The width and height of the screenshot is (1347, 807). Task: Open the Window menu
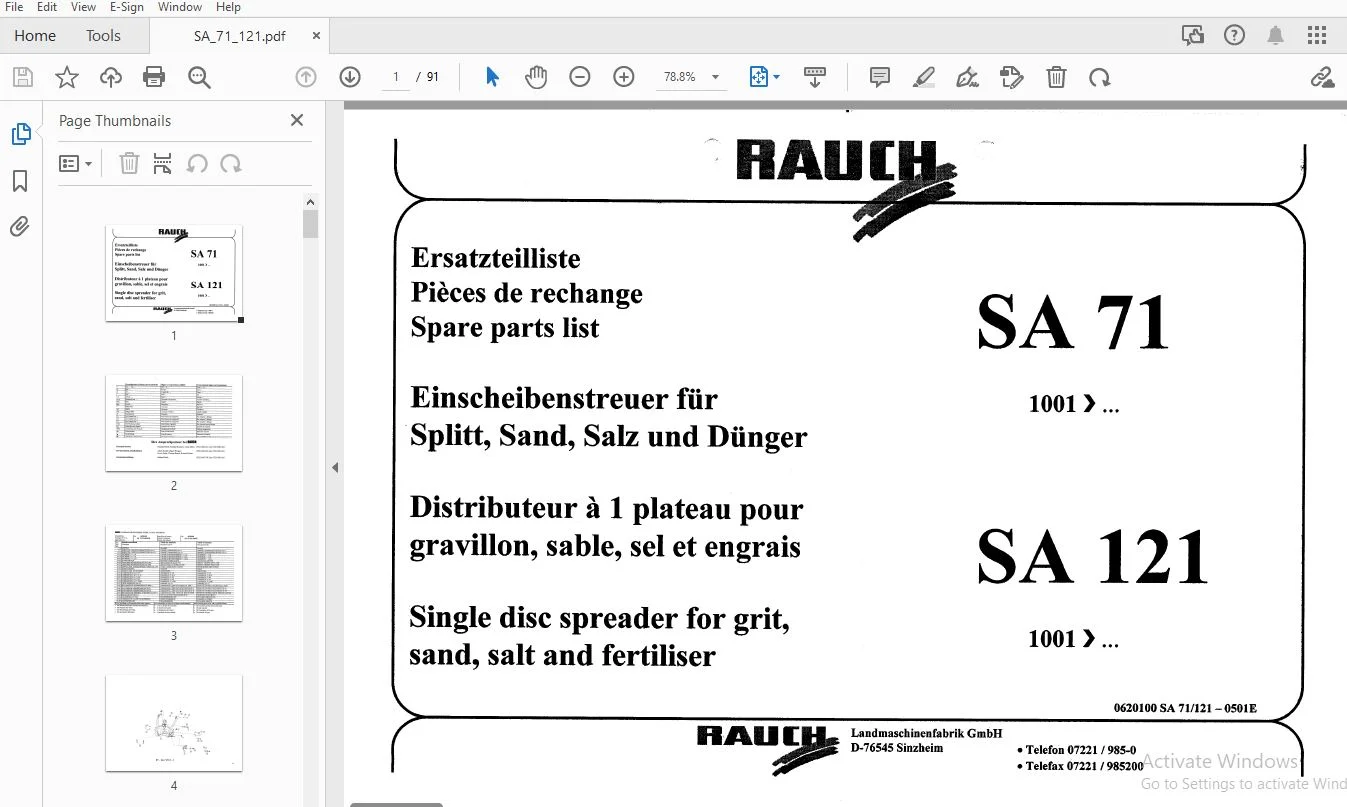point(180,7)
